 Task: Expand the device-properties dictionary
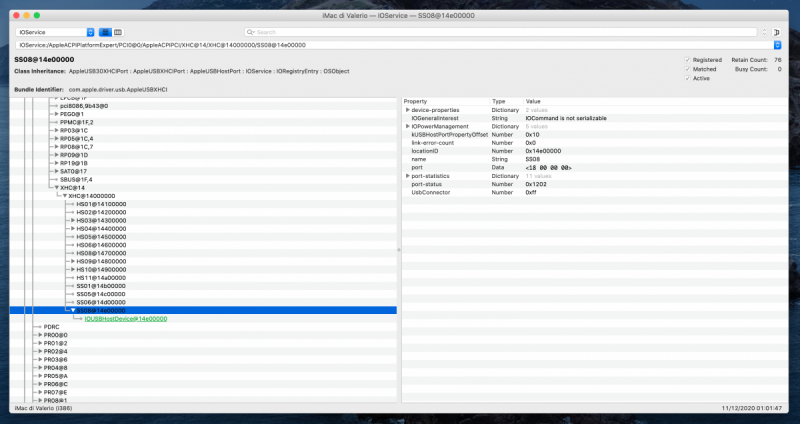click(x=407, y=110)
